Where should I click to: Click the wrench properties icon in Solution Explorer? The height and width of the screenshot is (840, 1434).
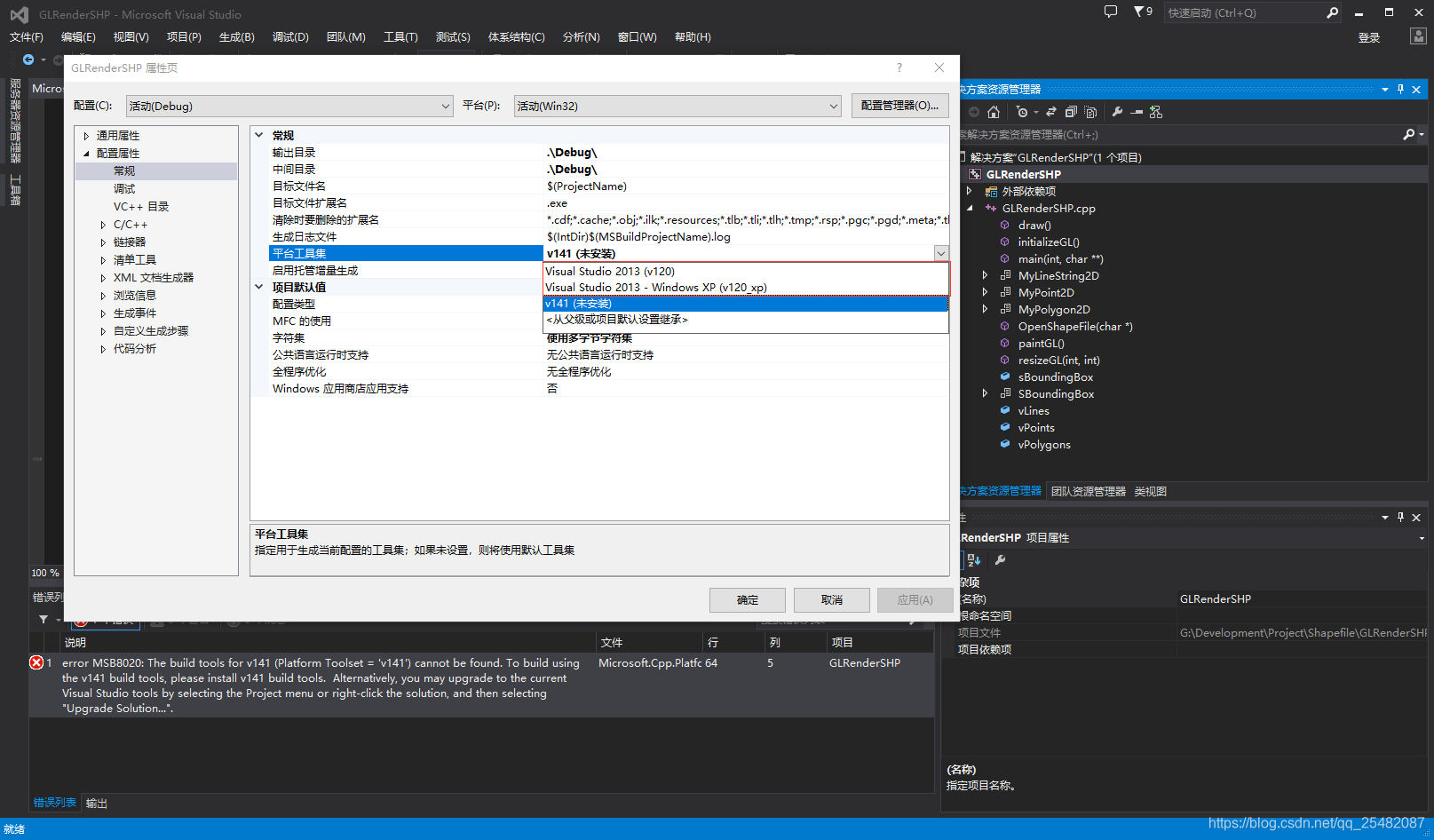[x=1117, y=112]
